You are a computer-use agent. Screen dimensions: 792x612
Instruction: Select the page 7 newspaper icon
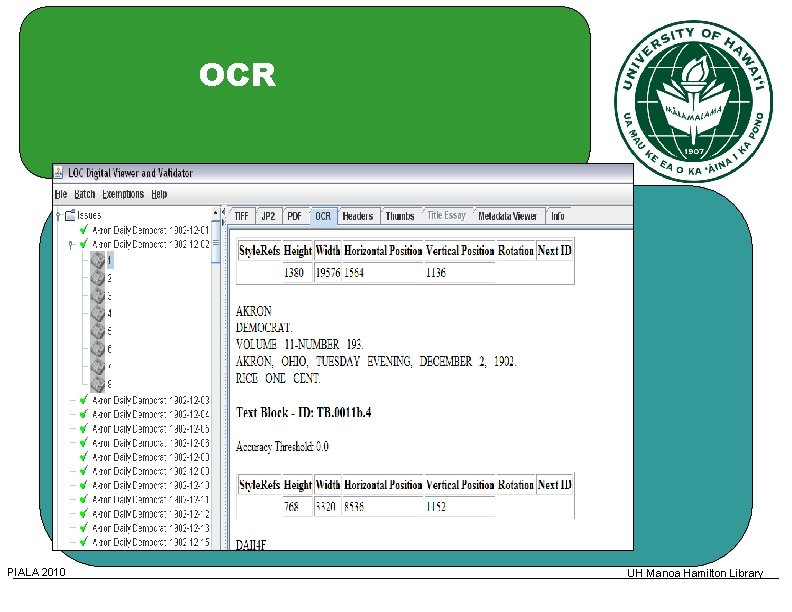pos(97,366)
